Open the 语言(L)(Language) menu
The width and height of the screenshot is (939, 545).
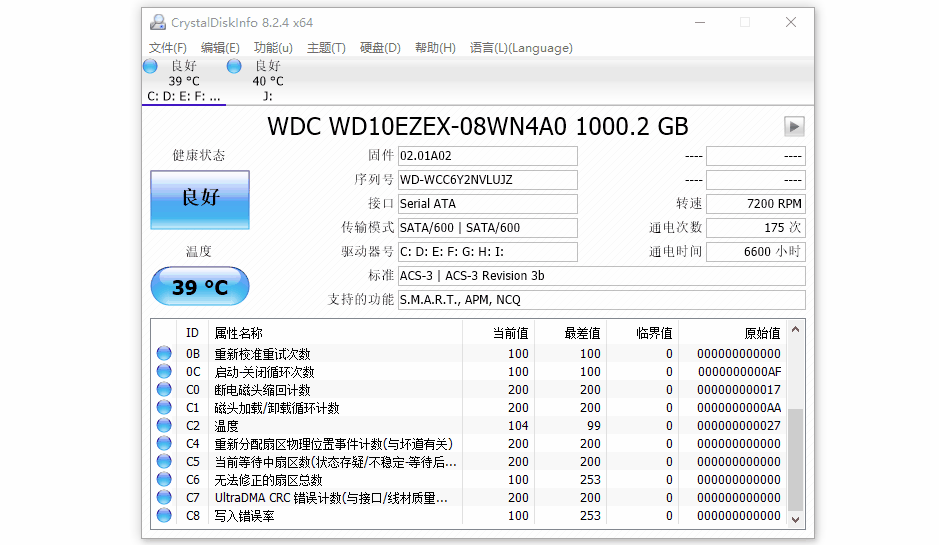521,48
